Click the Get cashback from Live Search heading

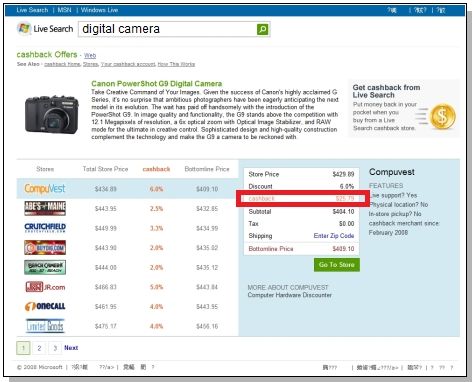click(x=386, y=91)
